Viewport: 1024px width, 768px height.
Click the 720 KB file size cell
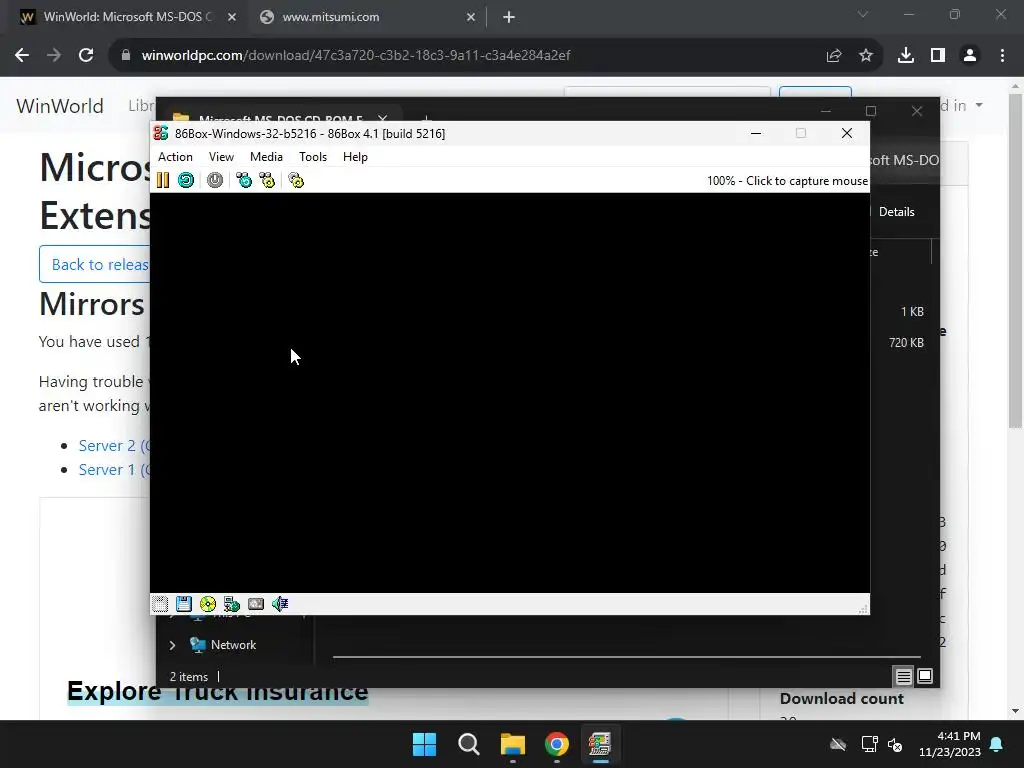tap(906, 342)
